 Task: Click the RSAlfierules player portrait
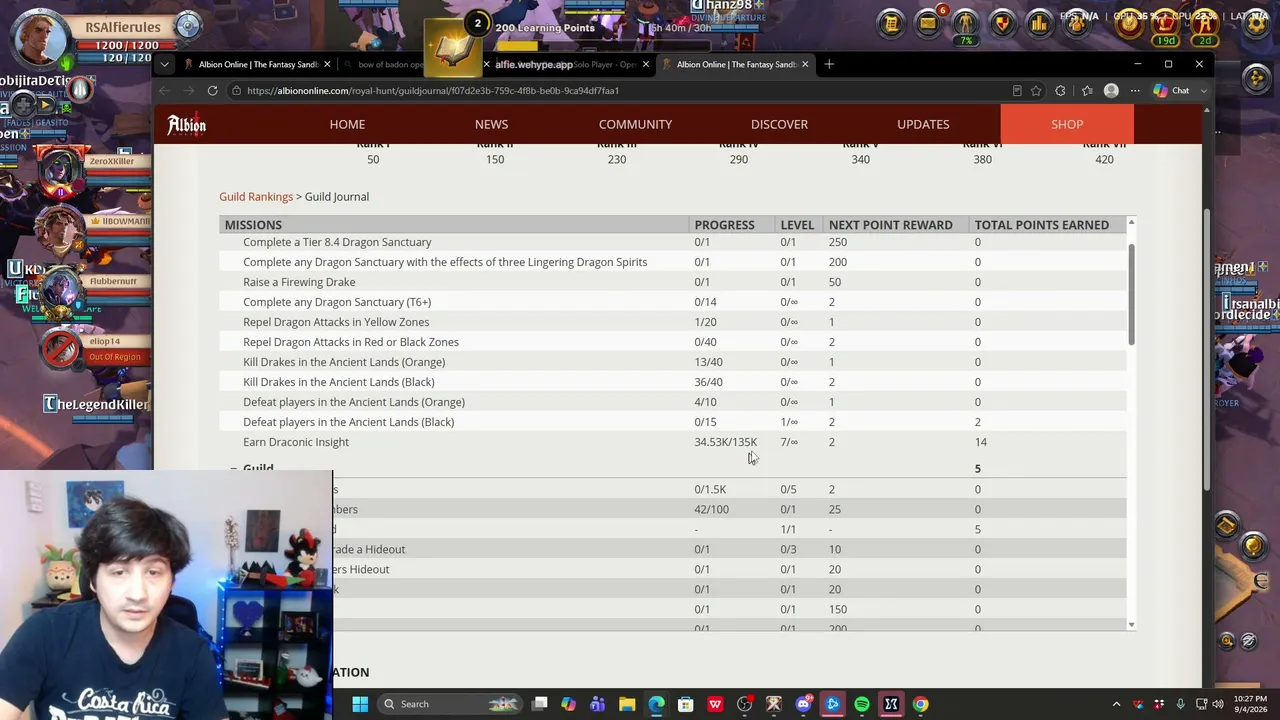41,37
